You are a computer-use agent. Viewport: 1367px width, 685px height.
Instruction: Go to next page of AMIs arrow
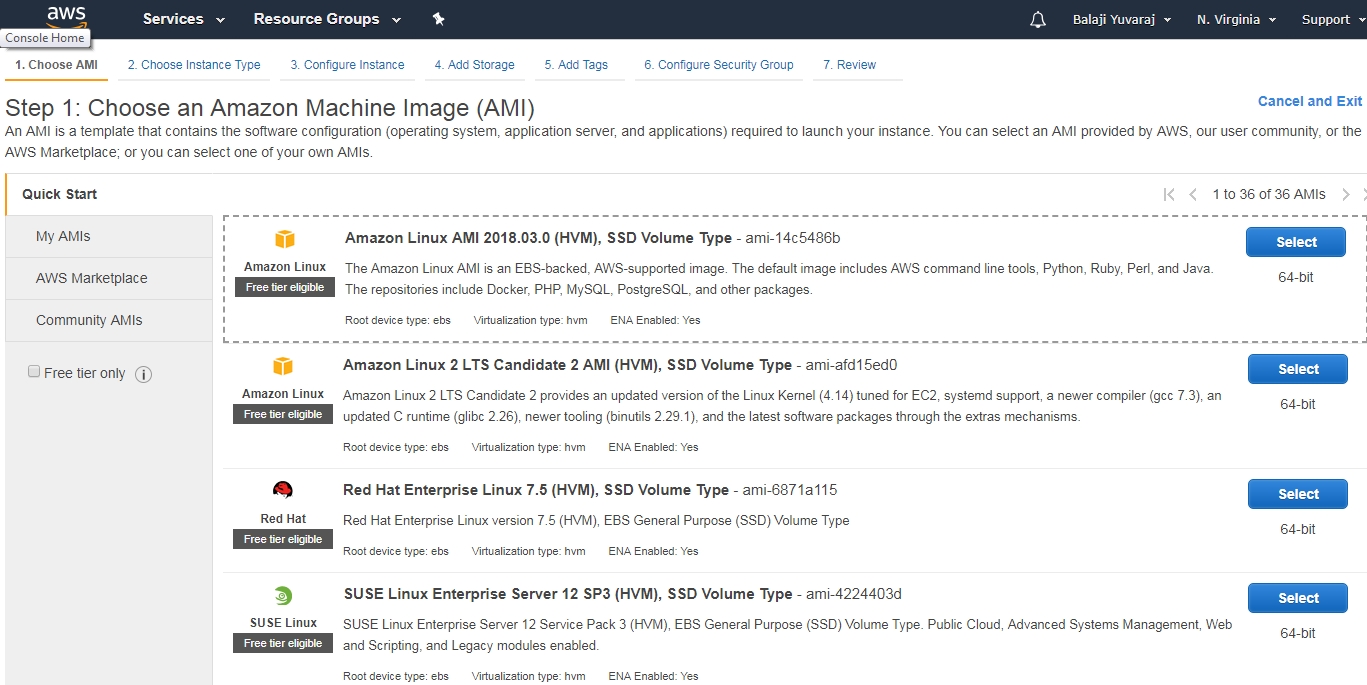click(x=1346, y=194)
